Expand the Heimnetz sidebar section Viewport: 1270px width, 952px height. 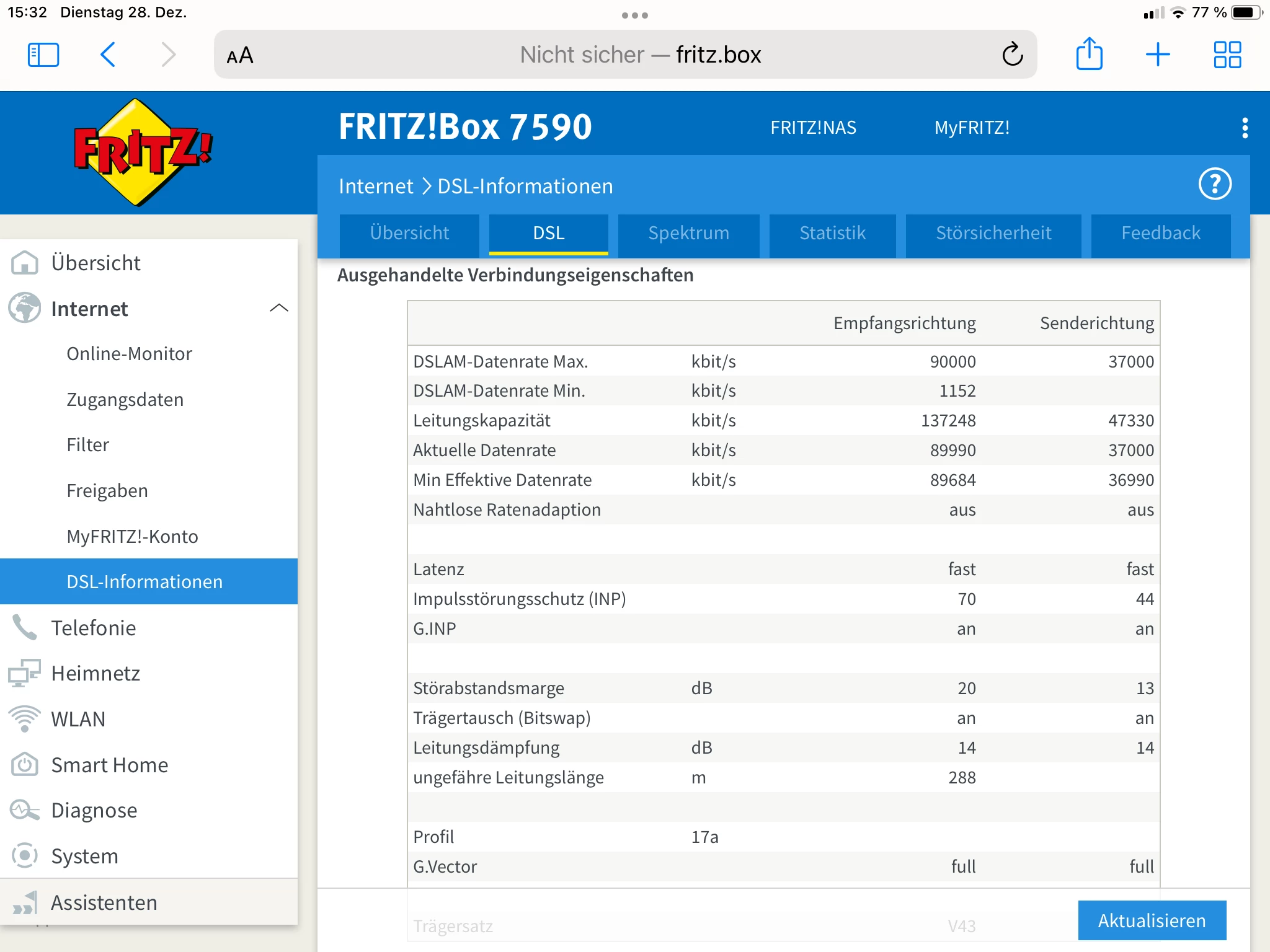(95, 673)
